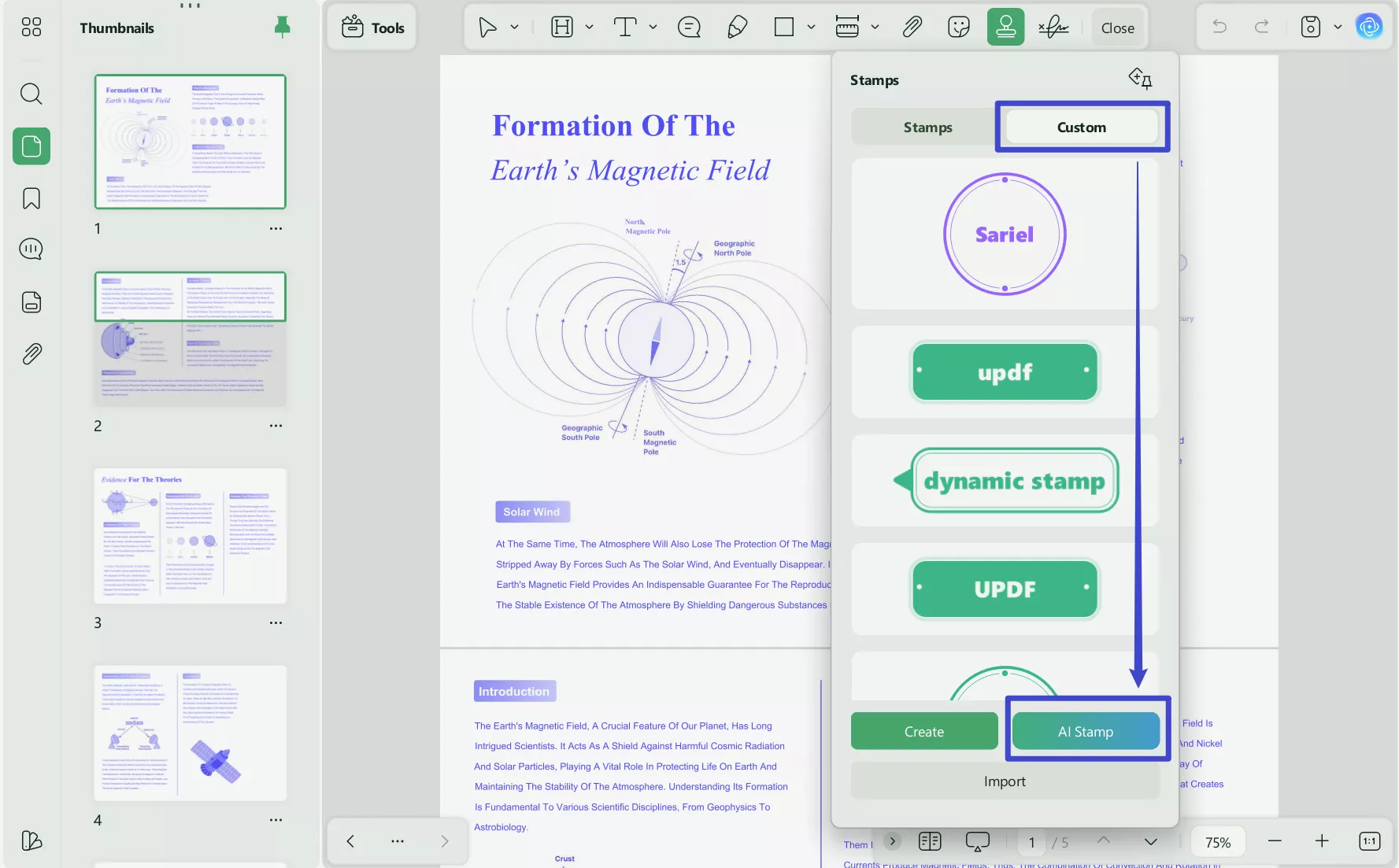This screenshot has height=868, width=1399.
Task: Pin the Thumbnails panel
Action: tap(282, 28)
